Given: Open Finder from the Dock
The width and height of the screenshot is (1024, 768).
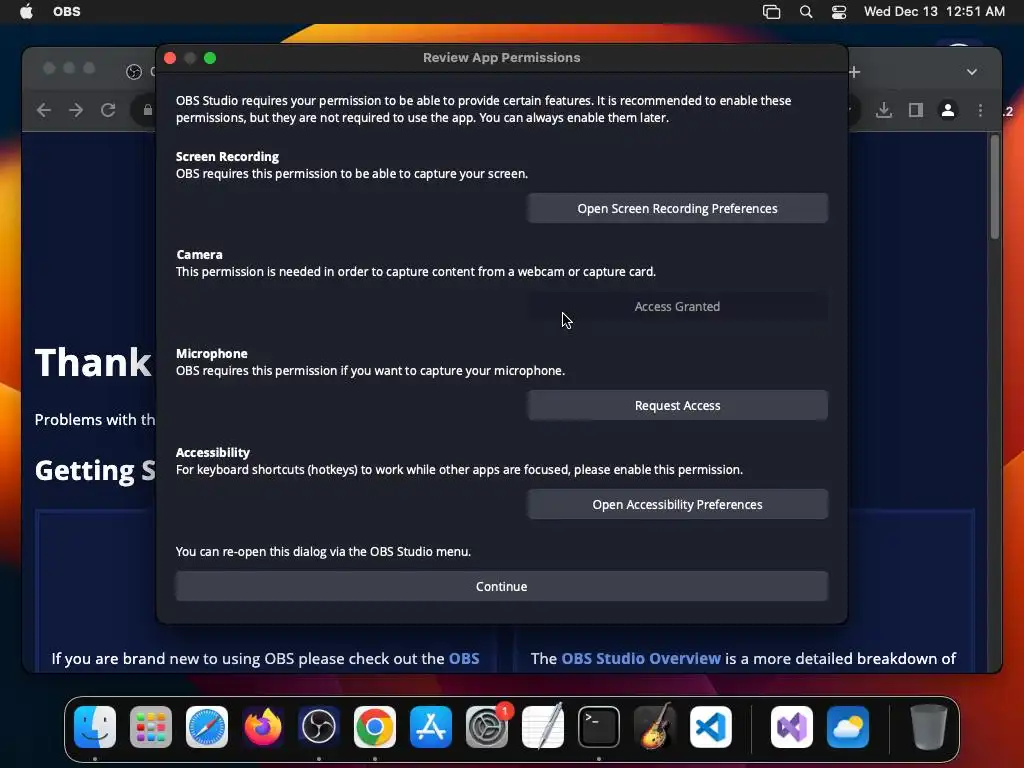Looking at the screenshot, I should click(x=95, y=727).
